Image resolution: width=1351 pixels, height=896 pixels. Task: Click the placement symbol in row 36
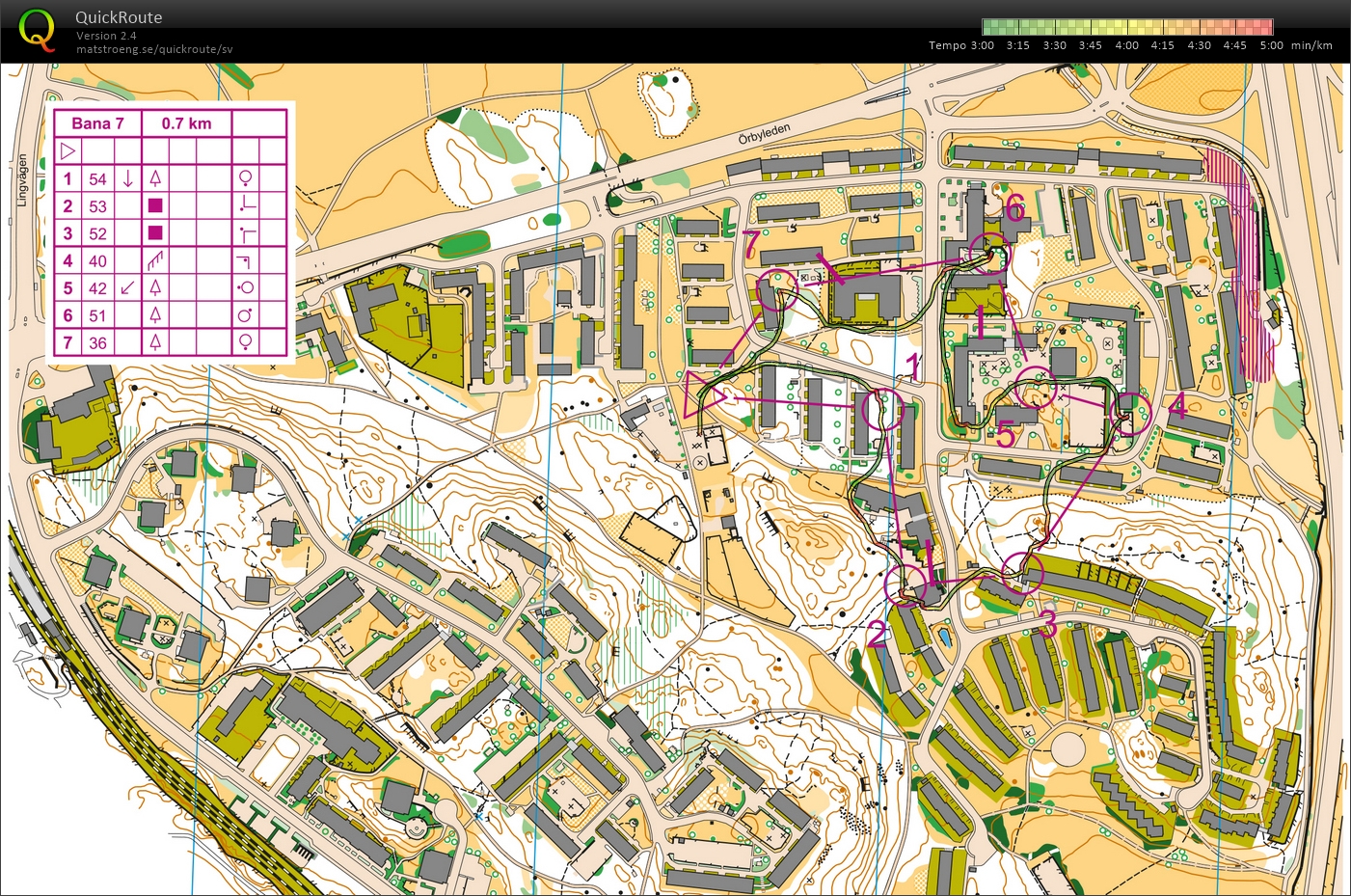[x=246, y=342]
